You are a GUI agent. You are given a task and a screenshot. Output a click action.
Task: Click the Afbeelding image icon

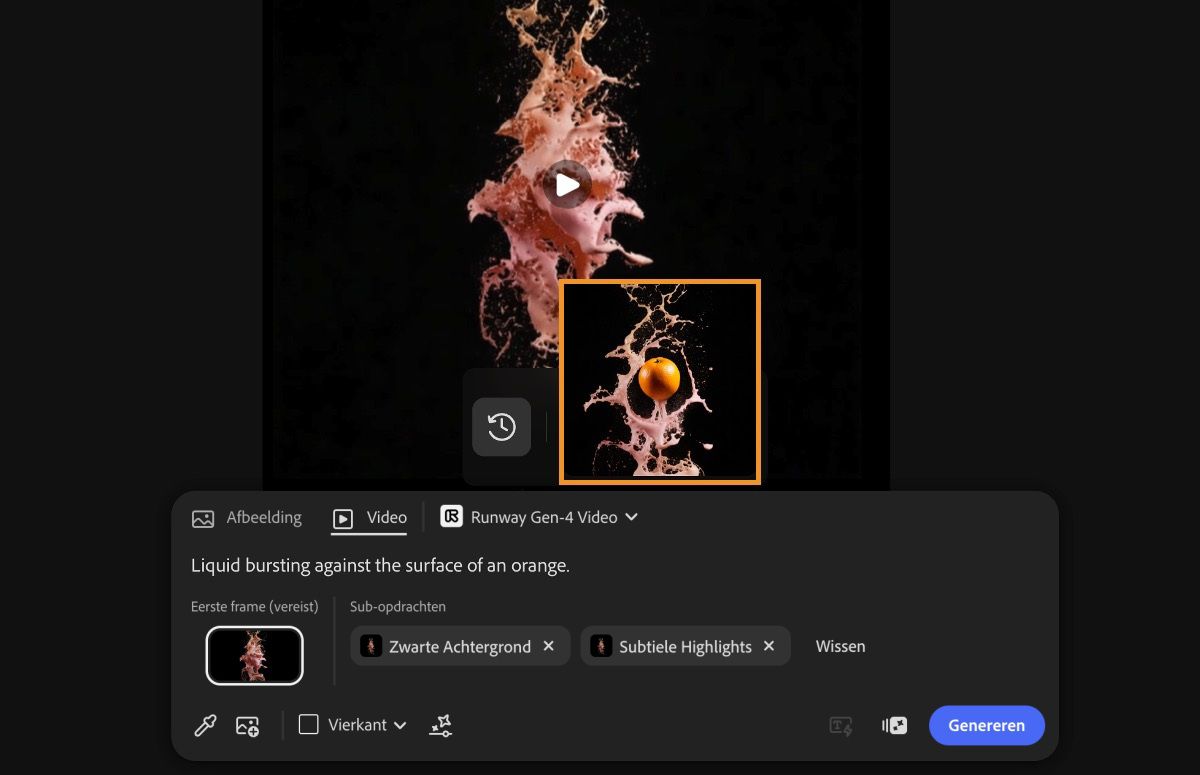(203, 518)
